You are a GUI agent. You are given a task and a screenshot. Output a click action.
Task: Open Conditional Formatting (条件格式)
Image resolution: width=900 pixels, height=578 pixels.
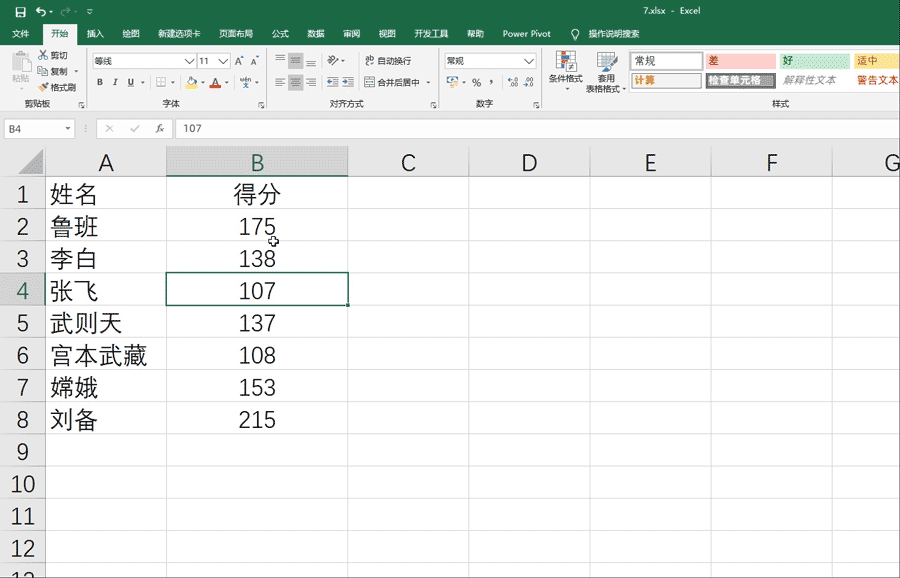tap(565, 71)
